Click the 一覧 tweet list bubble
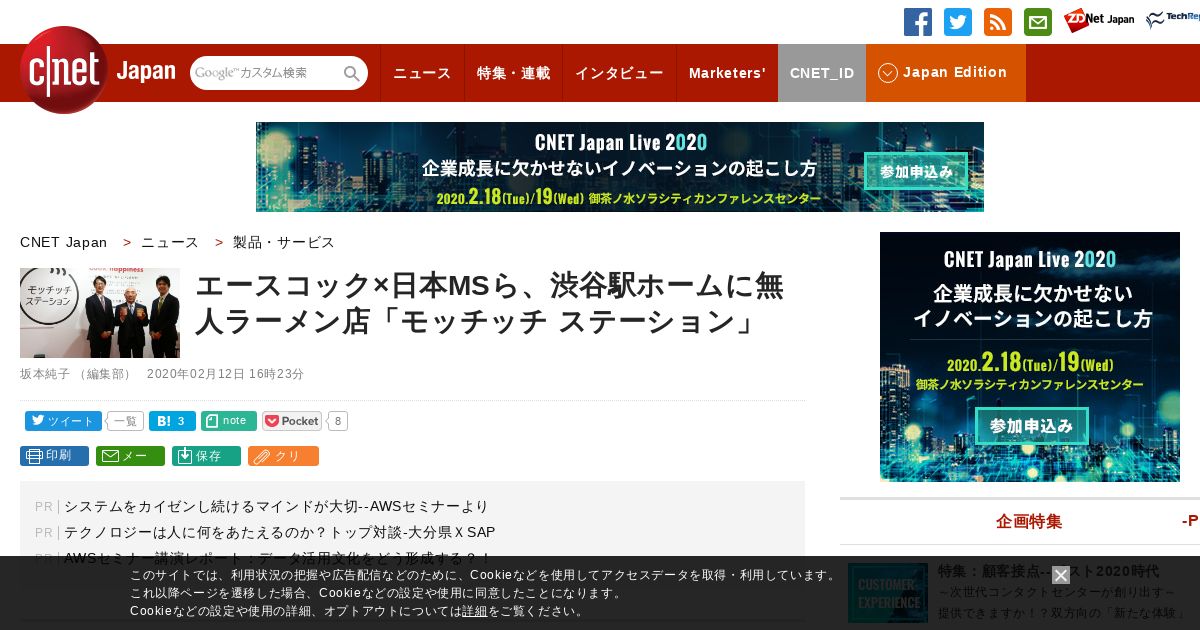This screenshot has width=1200, height=630. click(125, 421)
